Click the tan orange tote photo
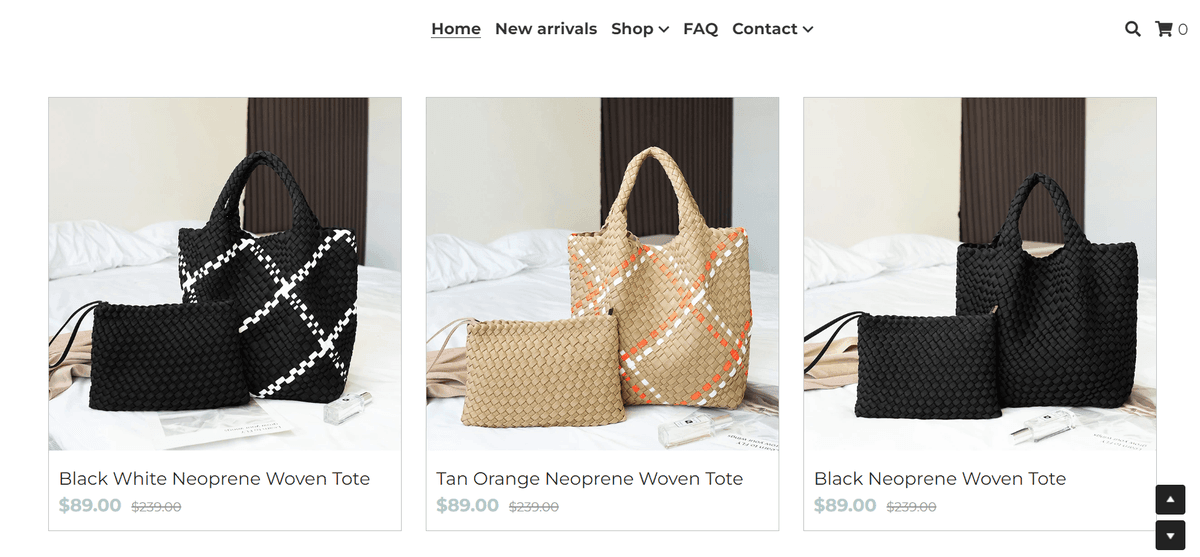1200x557 pixels. 602,274
